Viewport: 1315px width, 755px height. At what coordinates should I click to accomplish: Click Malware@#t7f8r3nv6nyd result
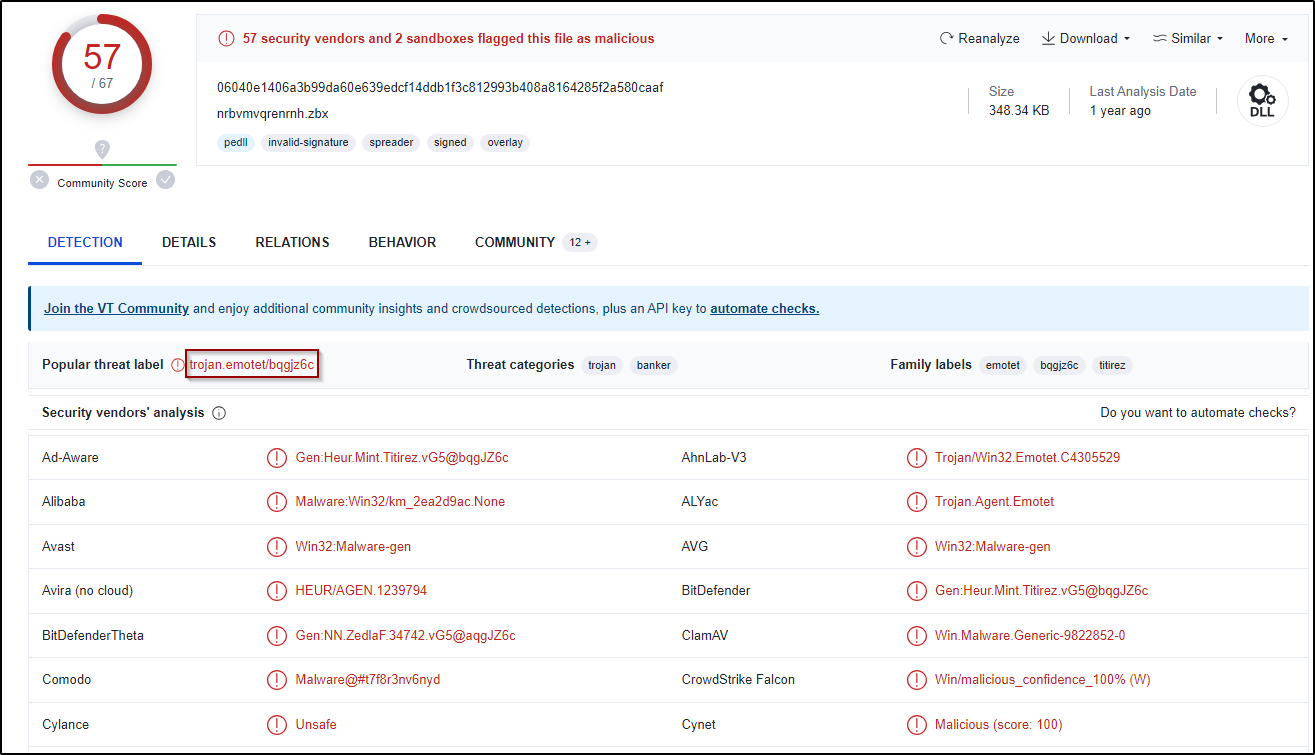(368, 680)
